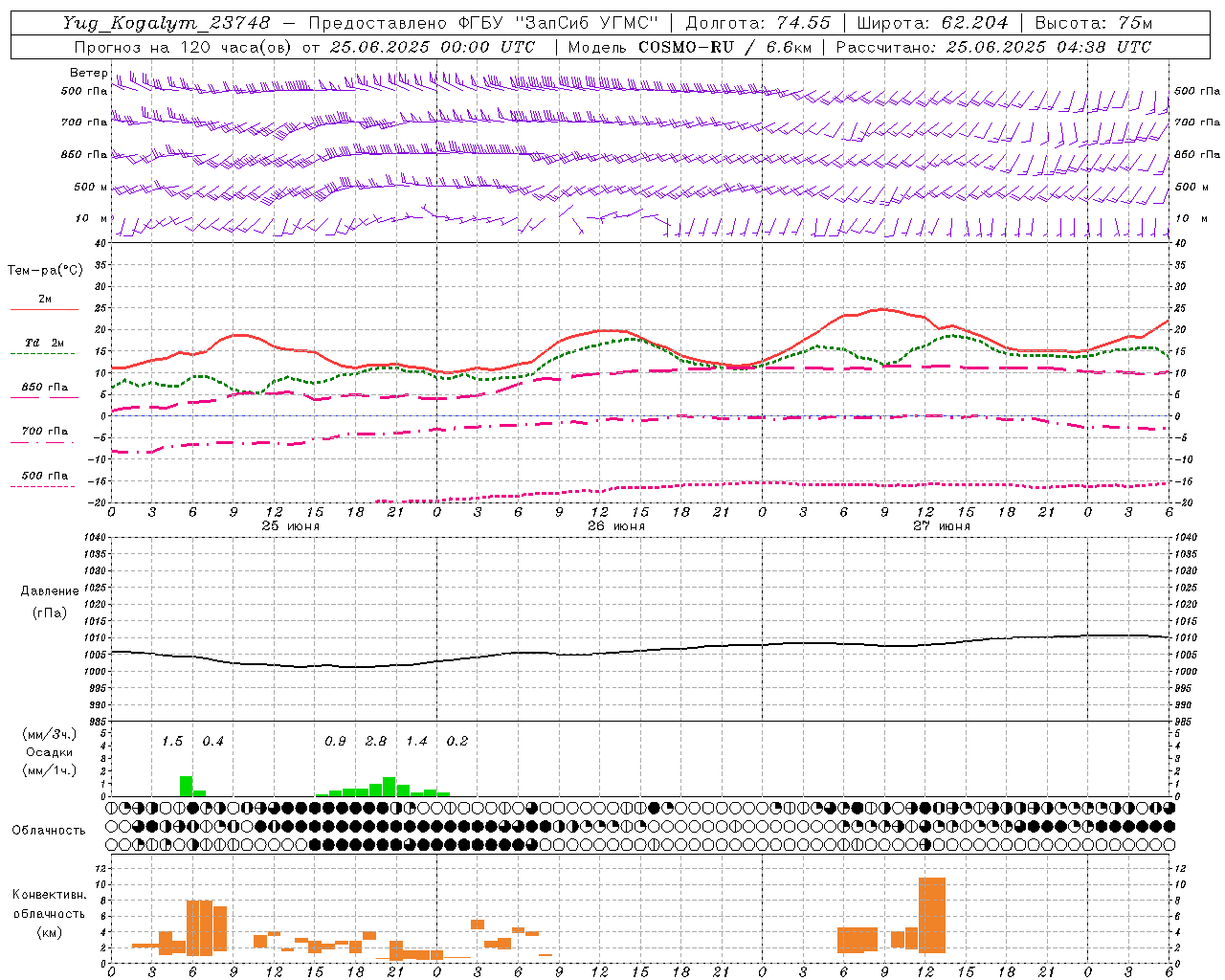The width and height of the screenshot is (1225, 980).
Task: Click the Долгота: 74.55 value
Action: click(758, 23)
